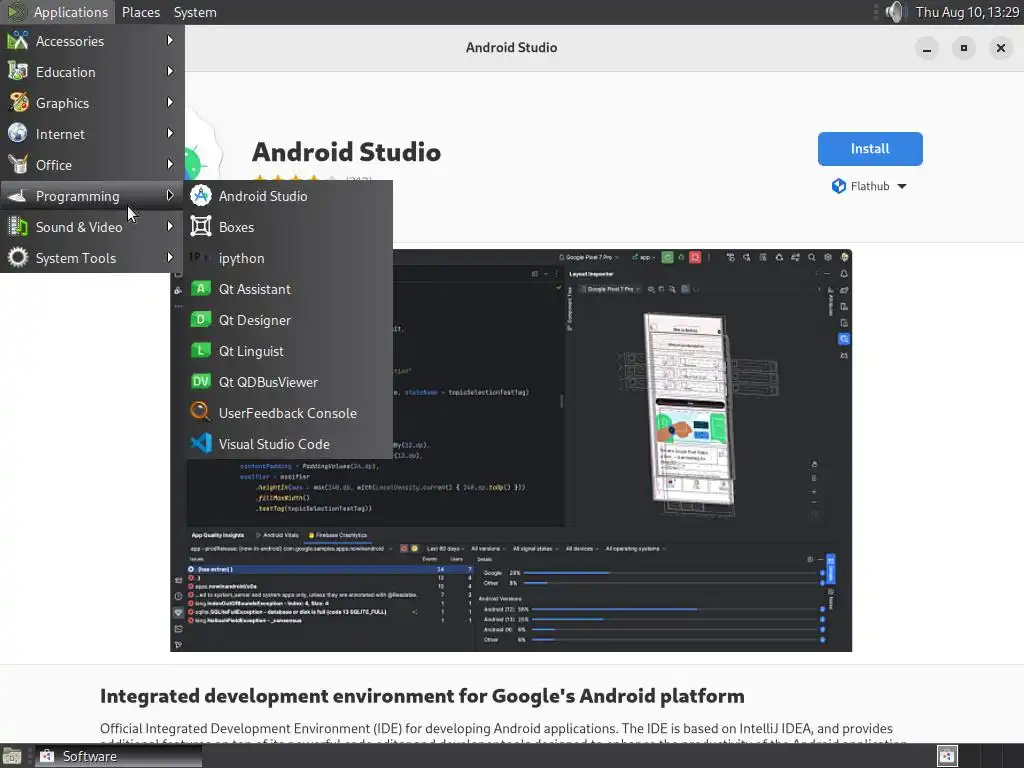Image resolution: width=1024 pixels, height=768 pixels.
Task: Click the workspace switcher icon bottom right
Action: [x=948, y=756]
